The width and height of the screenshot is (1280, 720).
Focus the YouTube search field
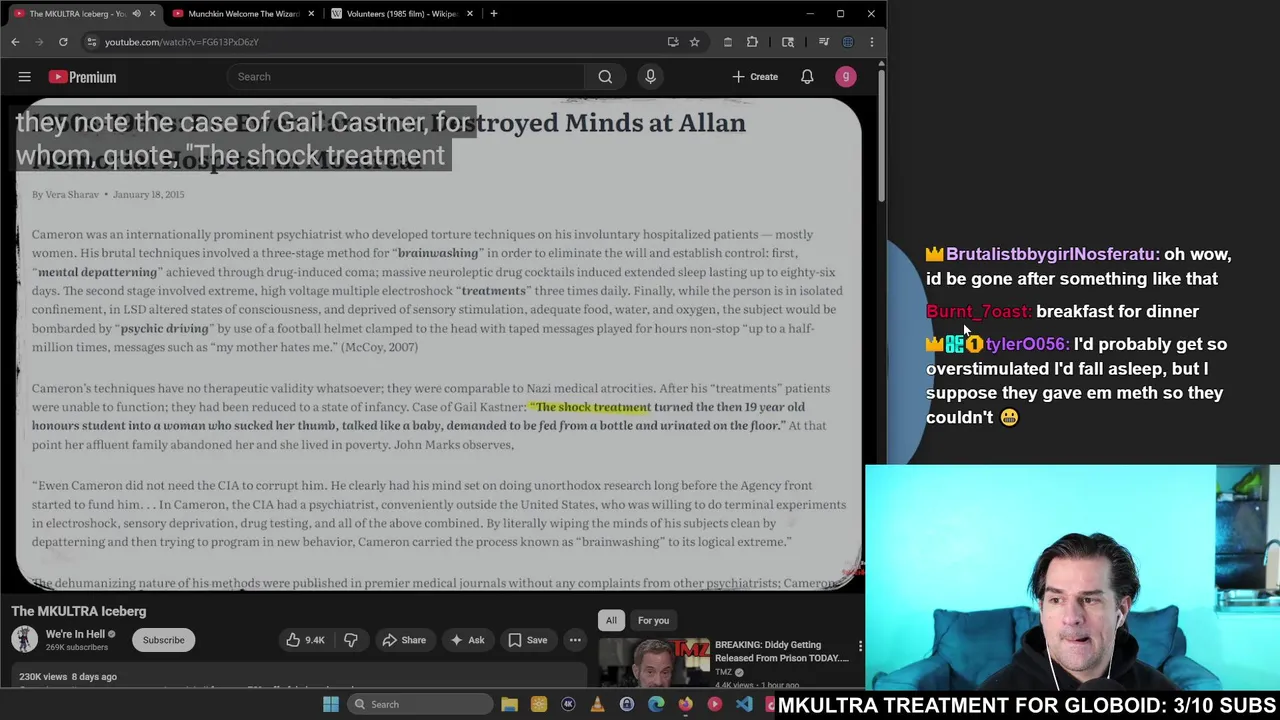click(x=405, y=77)
